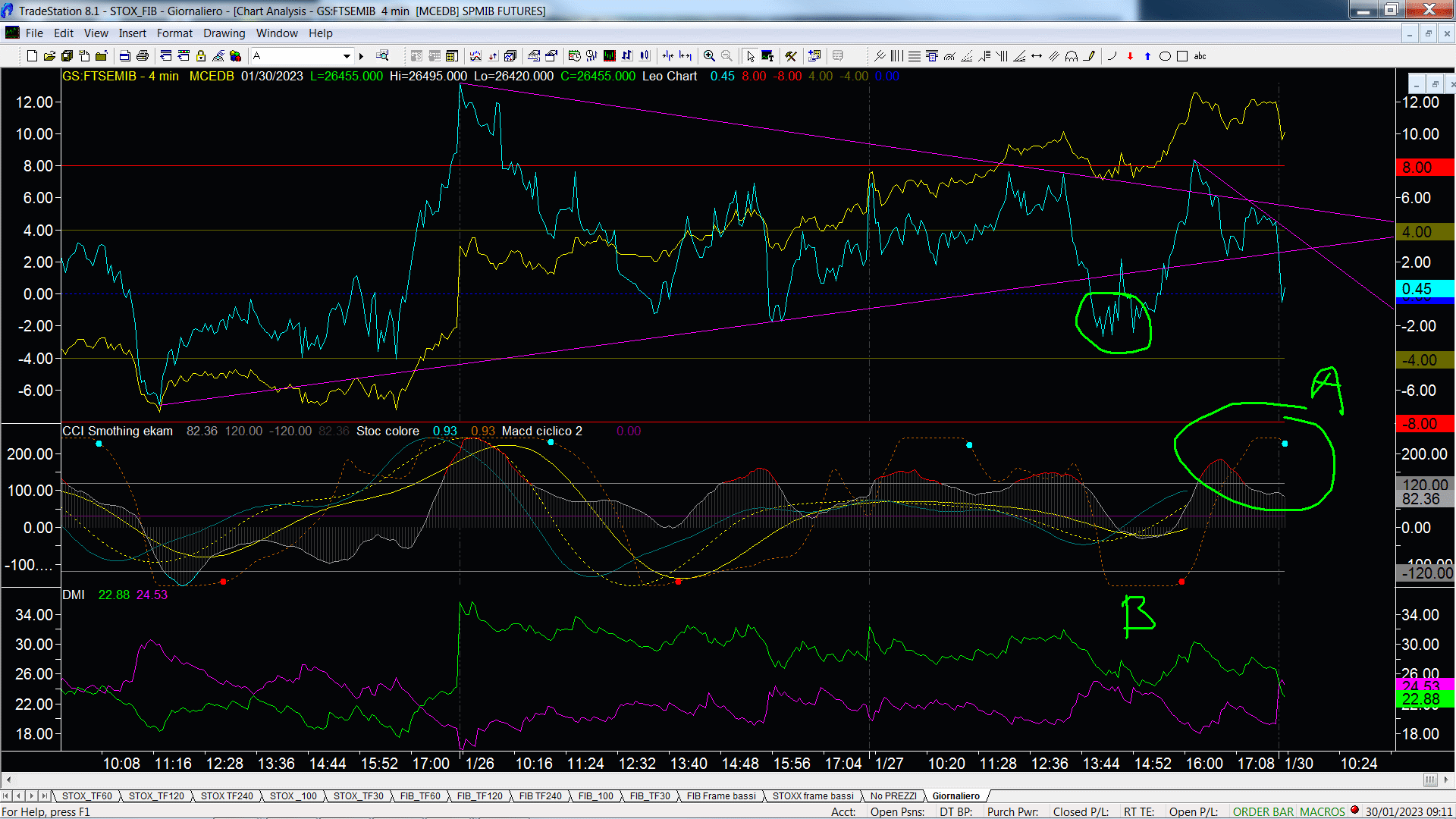Screen dimensions: 1456x819
Task: Select the parallel lines drawing tool
Action: 1054,56
